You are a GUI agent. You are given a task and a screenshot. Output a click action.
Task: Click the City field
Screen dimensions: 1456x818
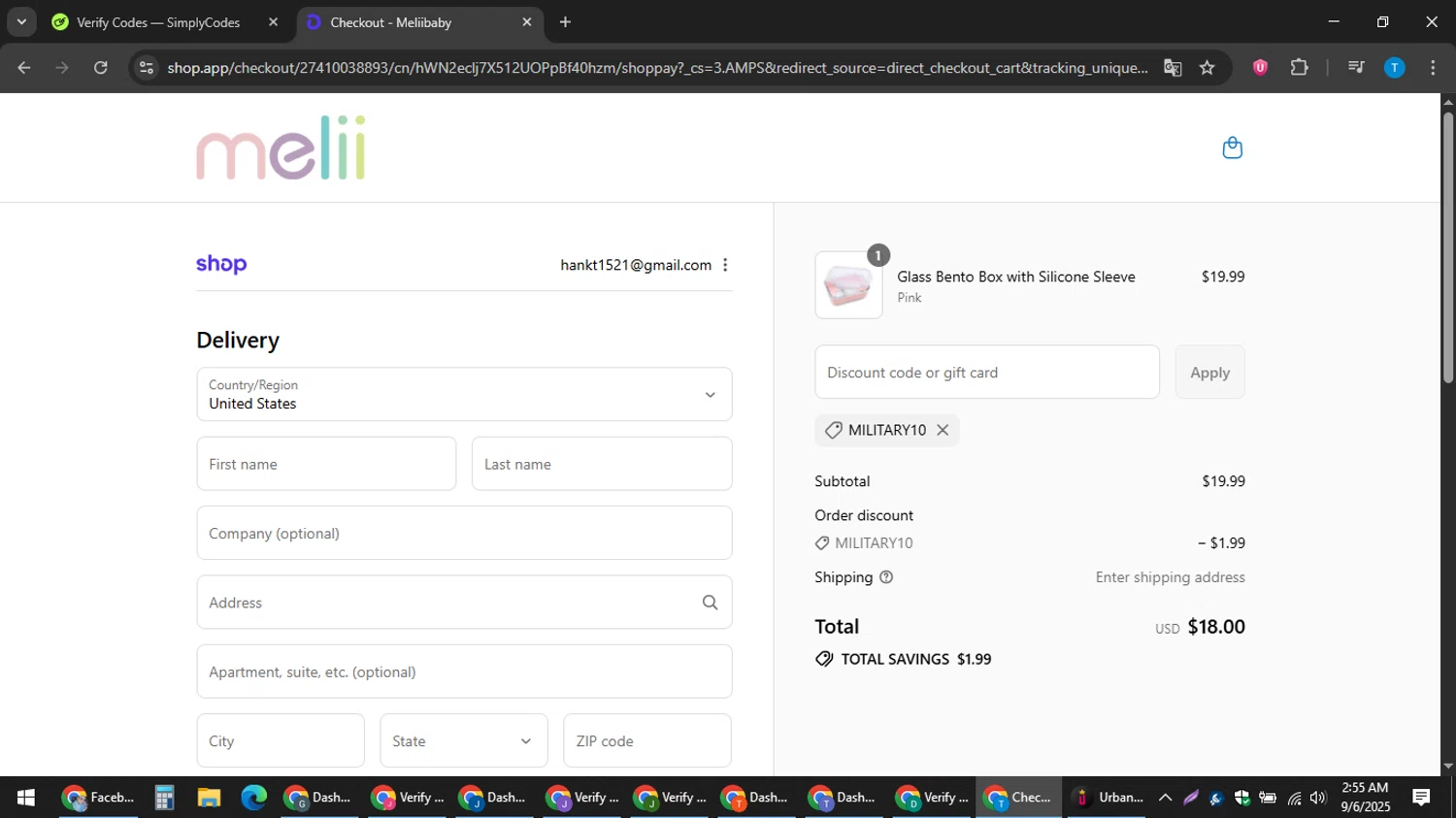click(x=281, y=741)
